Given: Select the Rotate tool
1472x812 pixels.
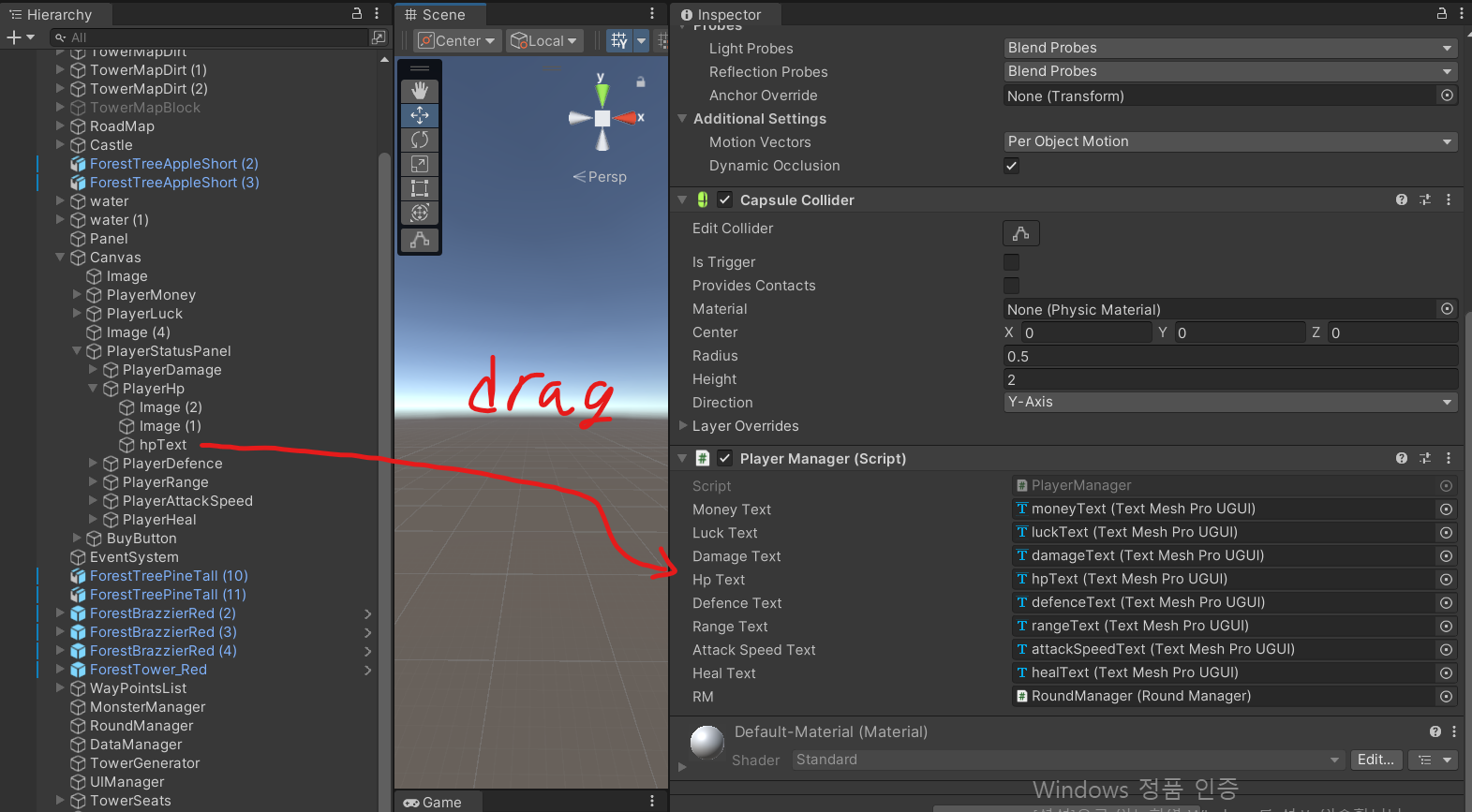Looking at the screenshot, I should (x=420, y=140).
